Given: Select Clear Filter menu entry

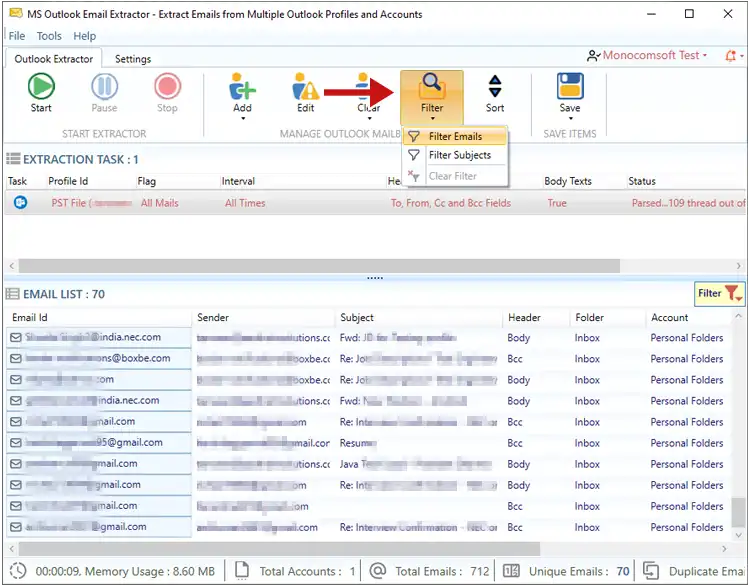Looking at the screenshot, I should (x=455, y=176).
